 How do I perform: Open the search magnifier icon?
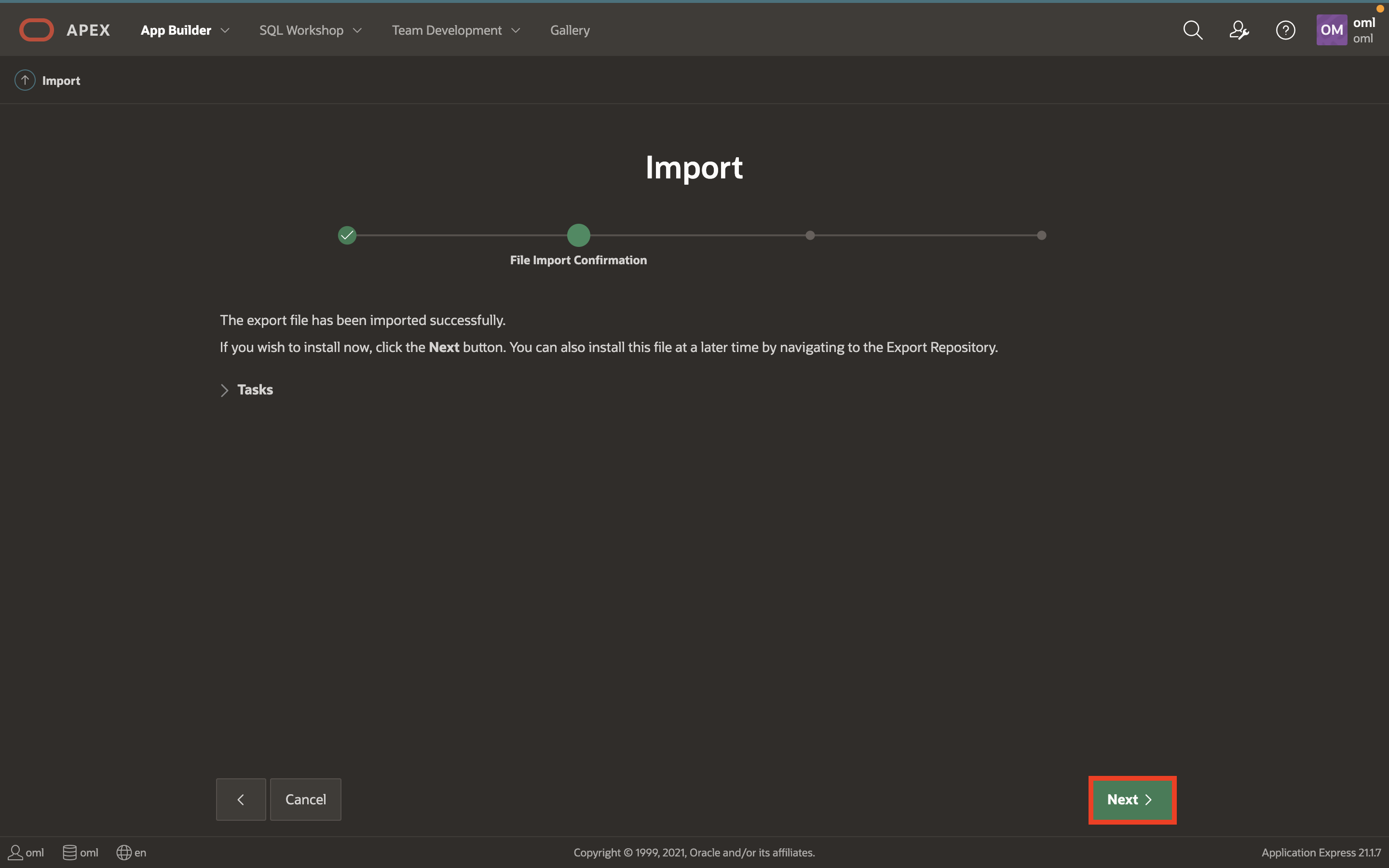click(x=1193, y=30)
